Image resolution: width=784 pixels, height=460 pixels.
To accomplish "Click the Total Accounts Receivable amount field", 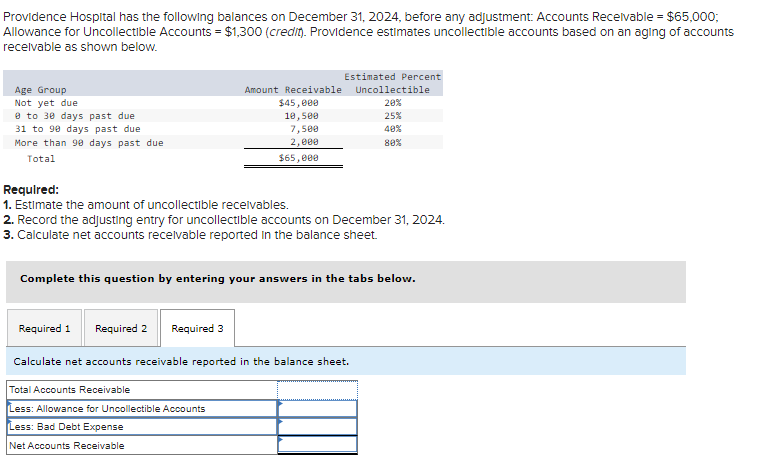I will coord(318,390).
